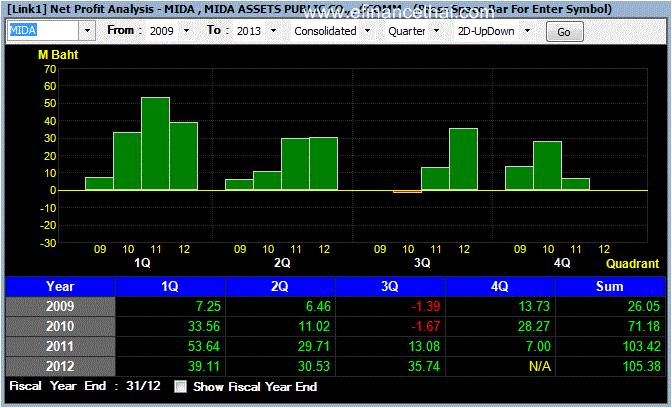Open the To year dropdown showing 2013

[273, 31]
